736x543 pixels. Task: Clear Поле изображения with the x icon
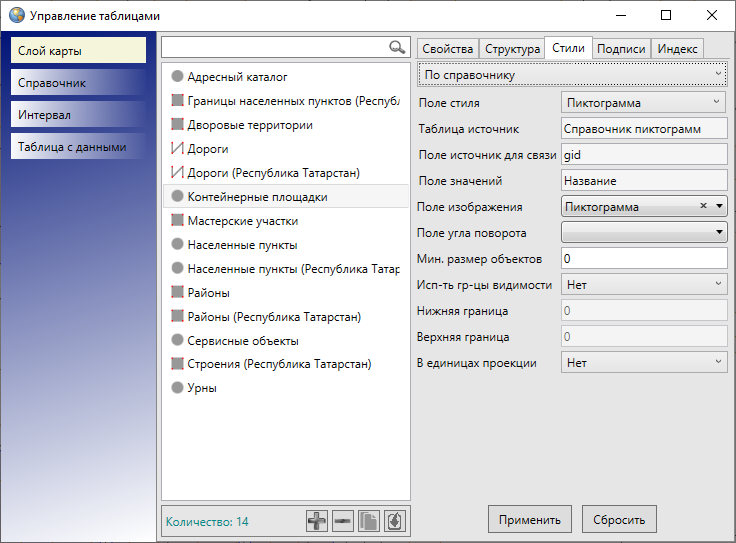pyautogui.click(x=703, y=206)
